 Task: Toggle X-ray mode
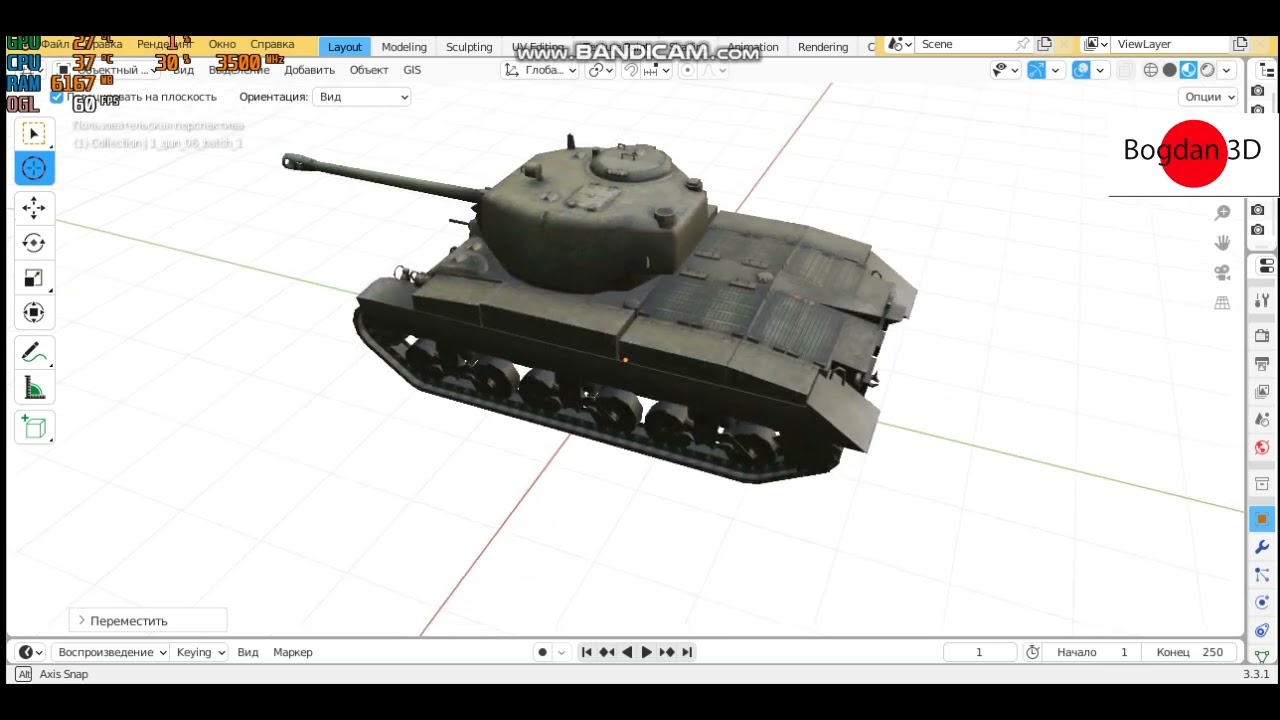[1125, 70]
